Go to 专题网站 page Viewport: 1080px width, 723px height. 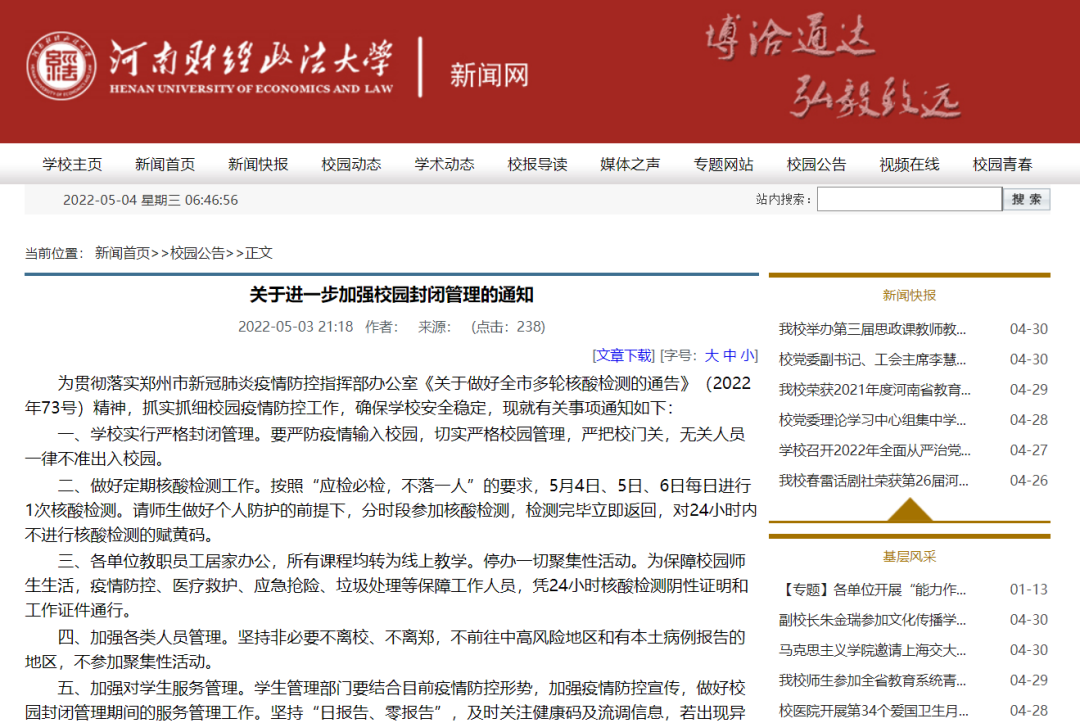(723, 165)
